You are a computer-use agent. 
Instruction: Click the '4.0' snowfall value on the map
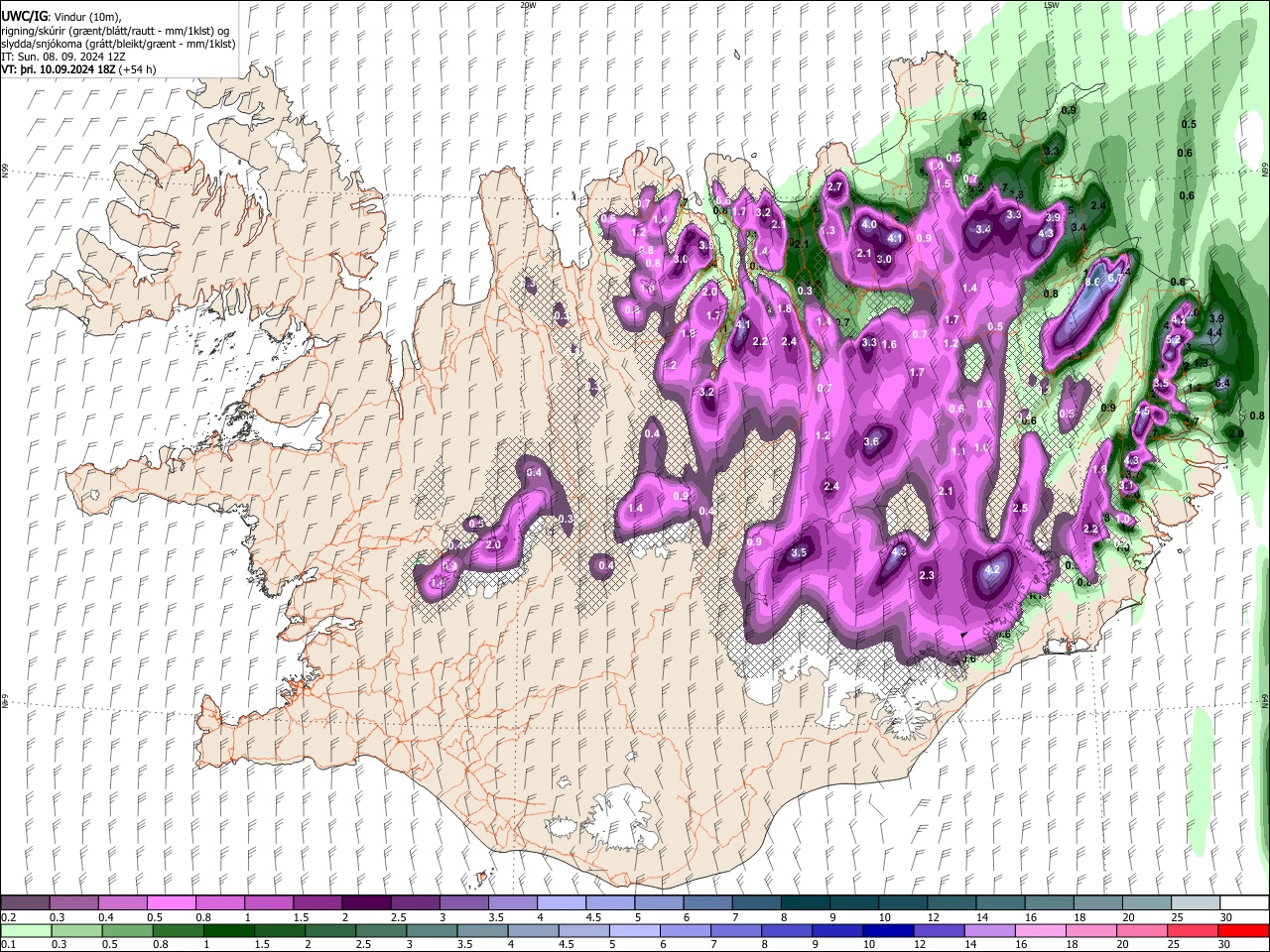[868, 225]
